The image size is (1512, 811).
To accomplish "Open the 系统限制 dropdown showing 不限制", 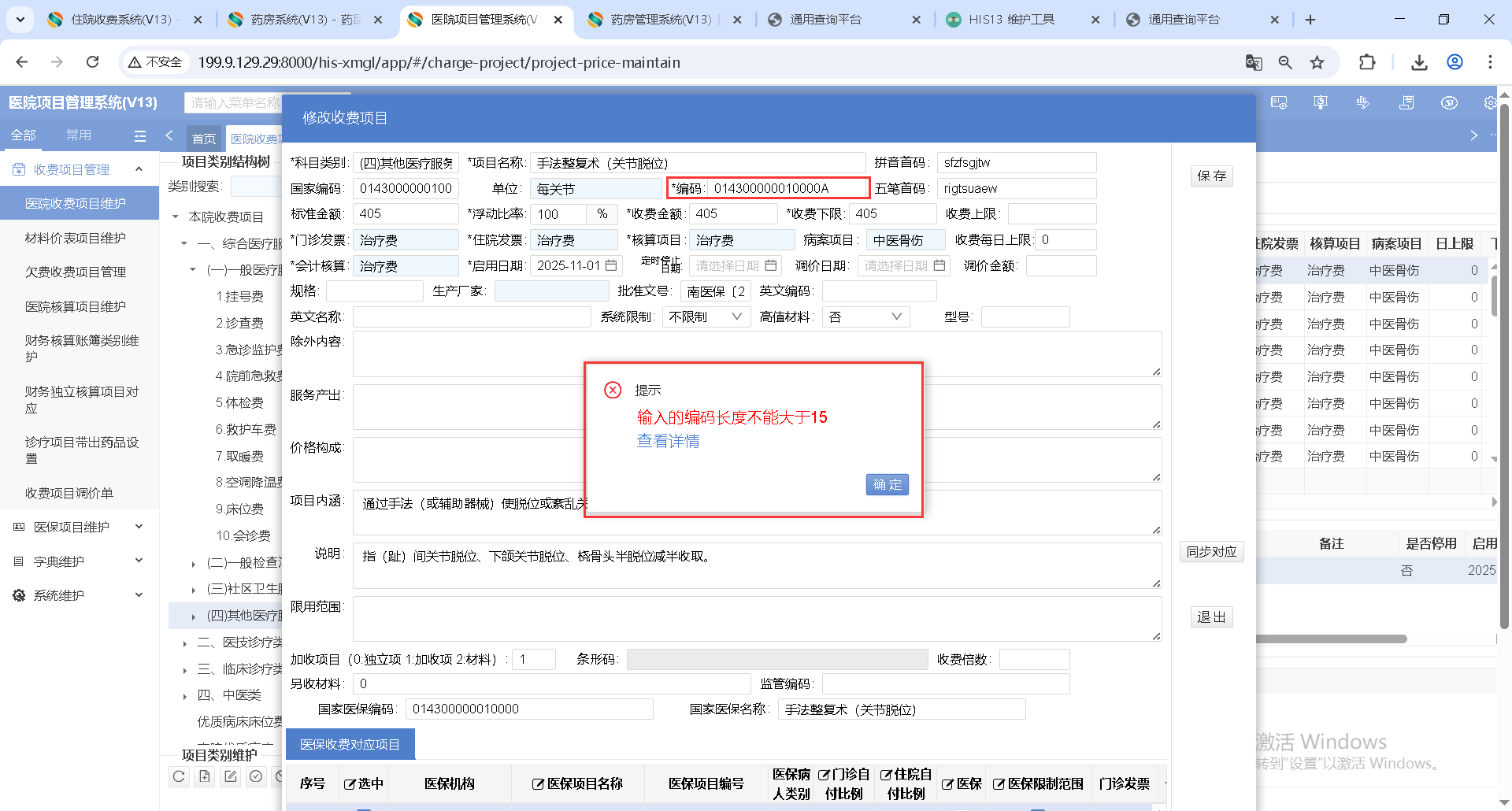I will pos(706,317).
